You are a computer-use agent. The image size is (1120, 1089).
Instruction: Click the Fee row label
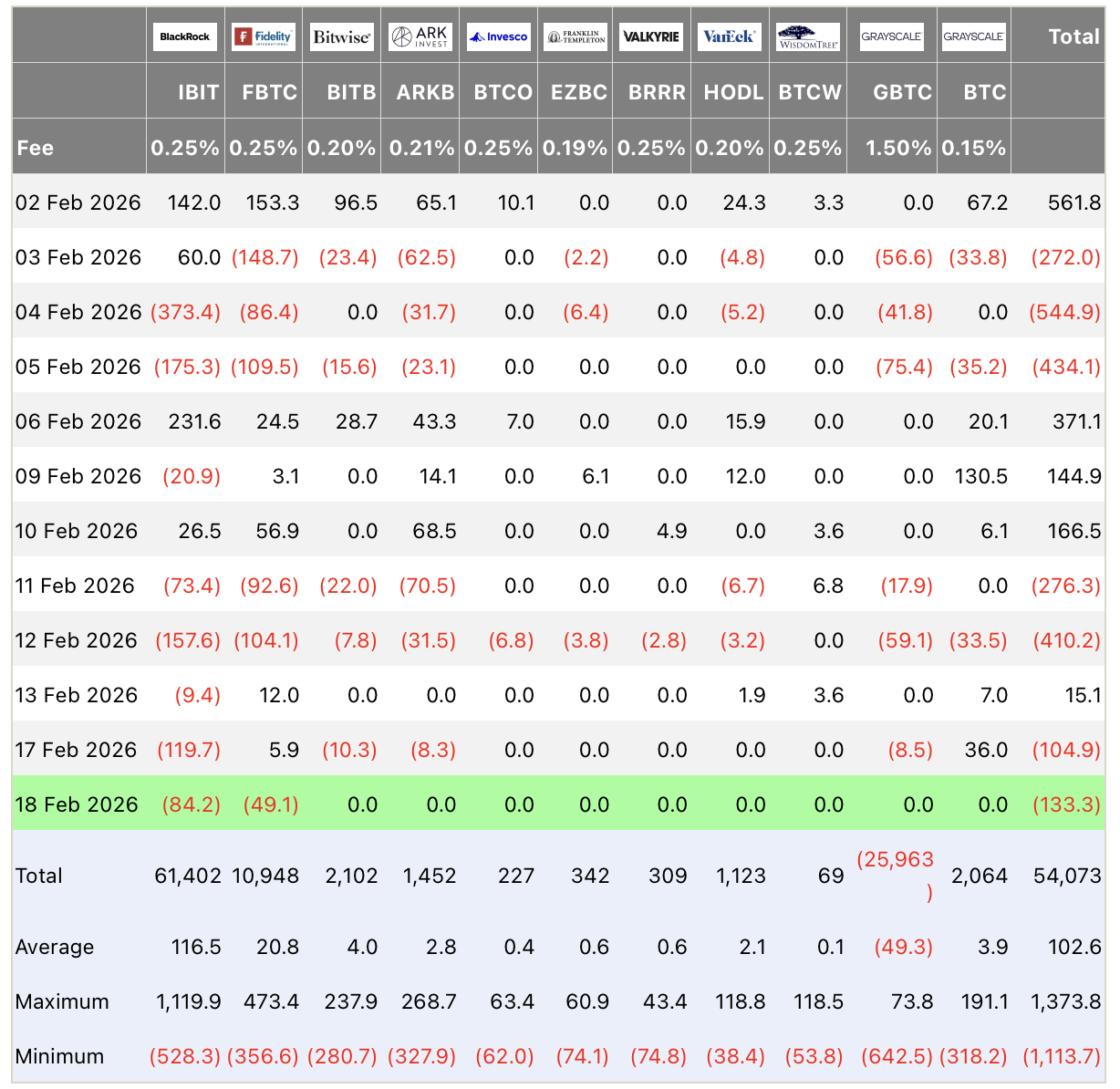35,148
